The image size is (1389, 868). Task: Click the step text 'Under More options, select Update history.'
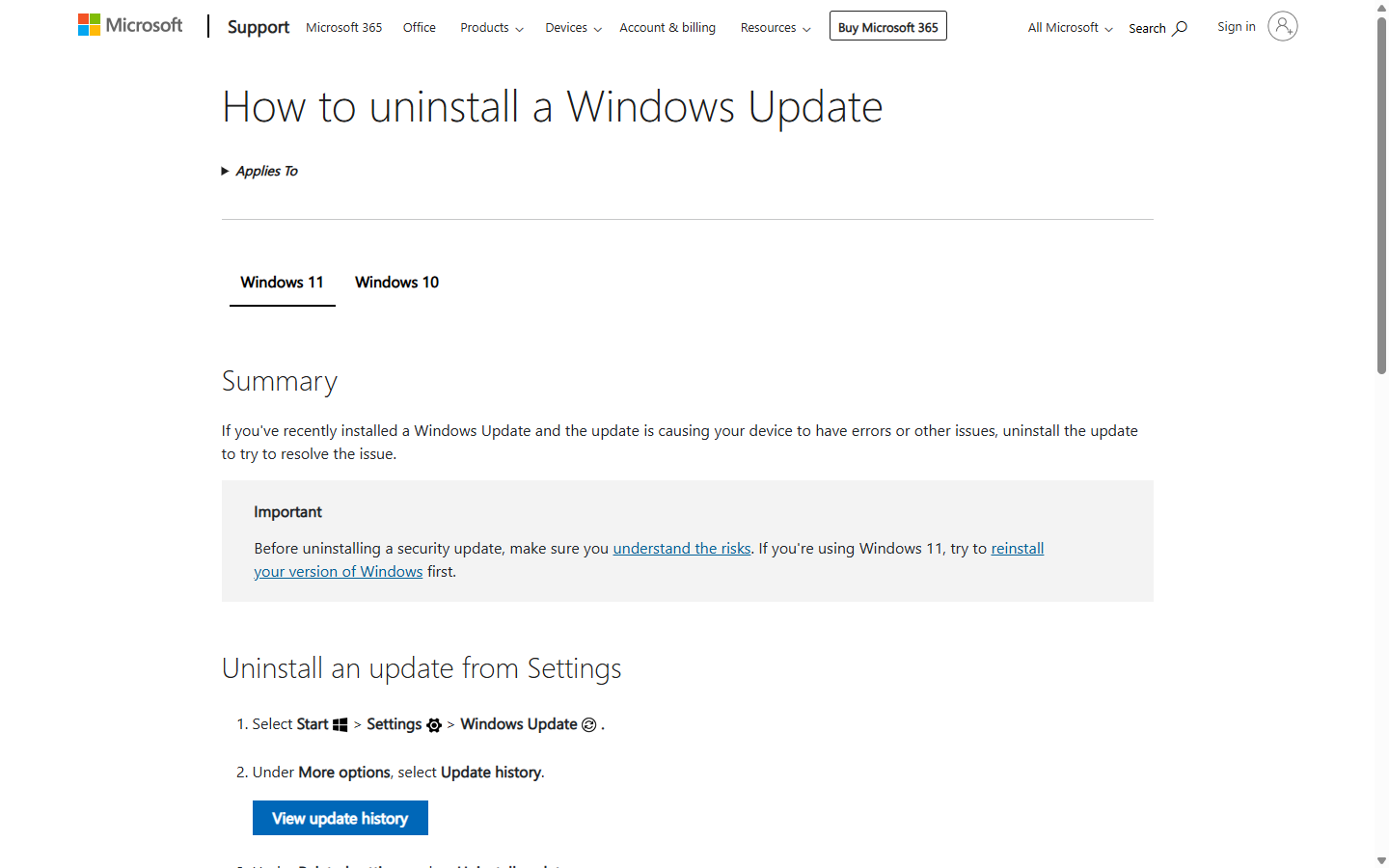(x=398, y=773)
